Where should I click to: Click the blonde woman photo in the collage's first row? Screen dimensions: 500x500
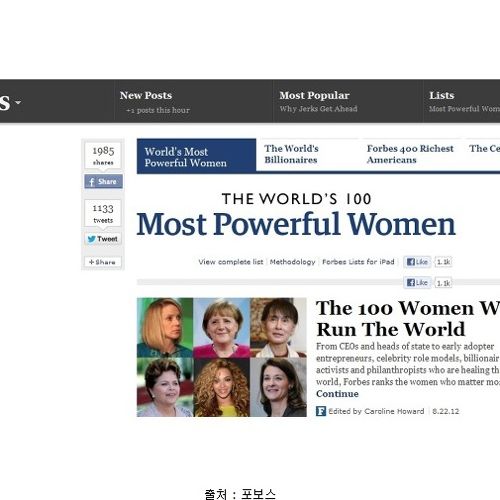tap(165, 328)
